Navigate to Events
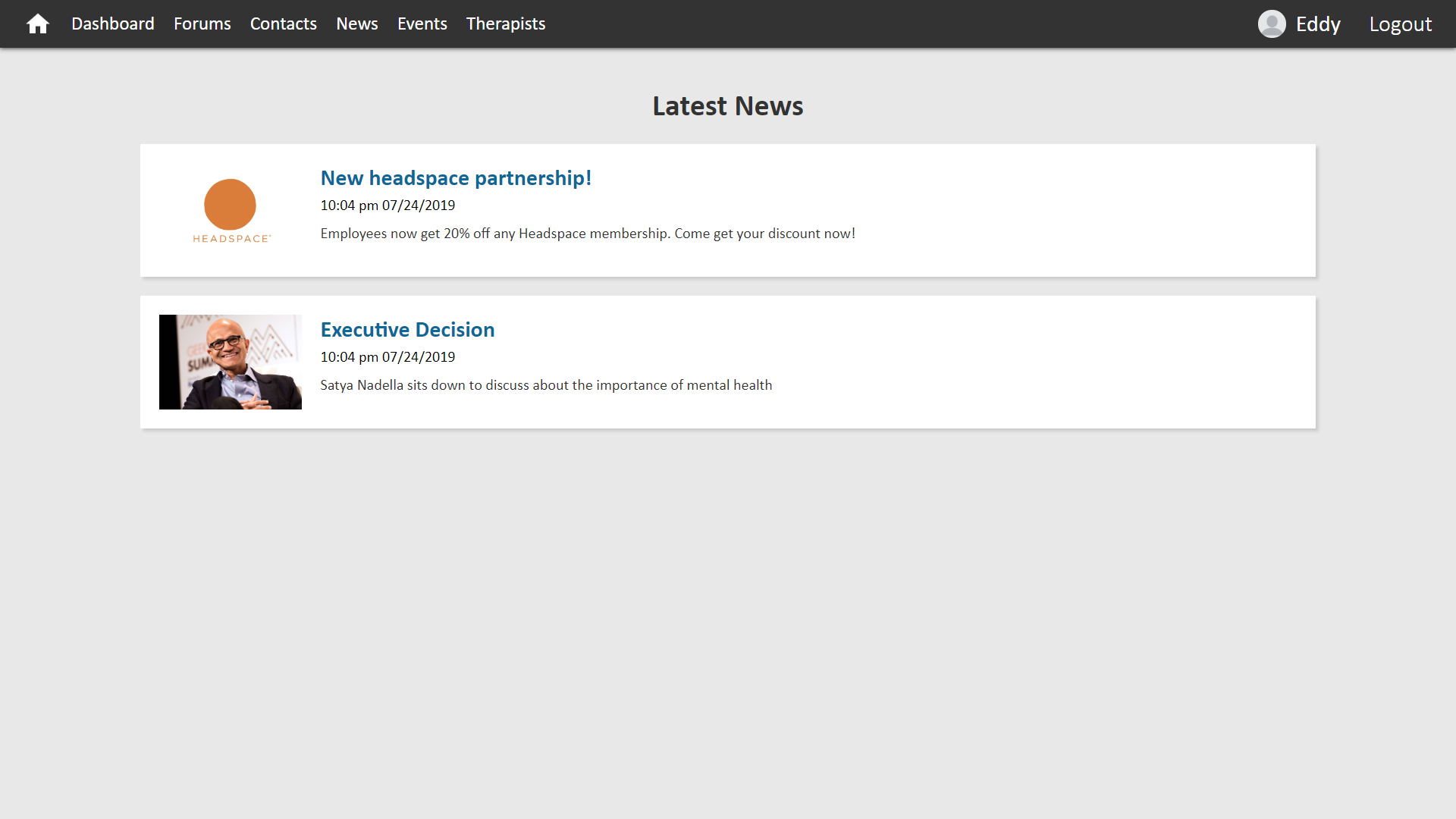 tap(422, 24)
